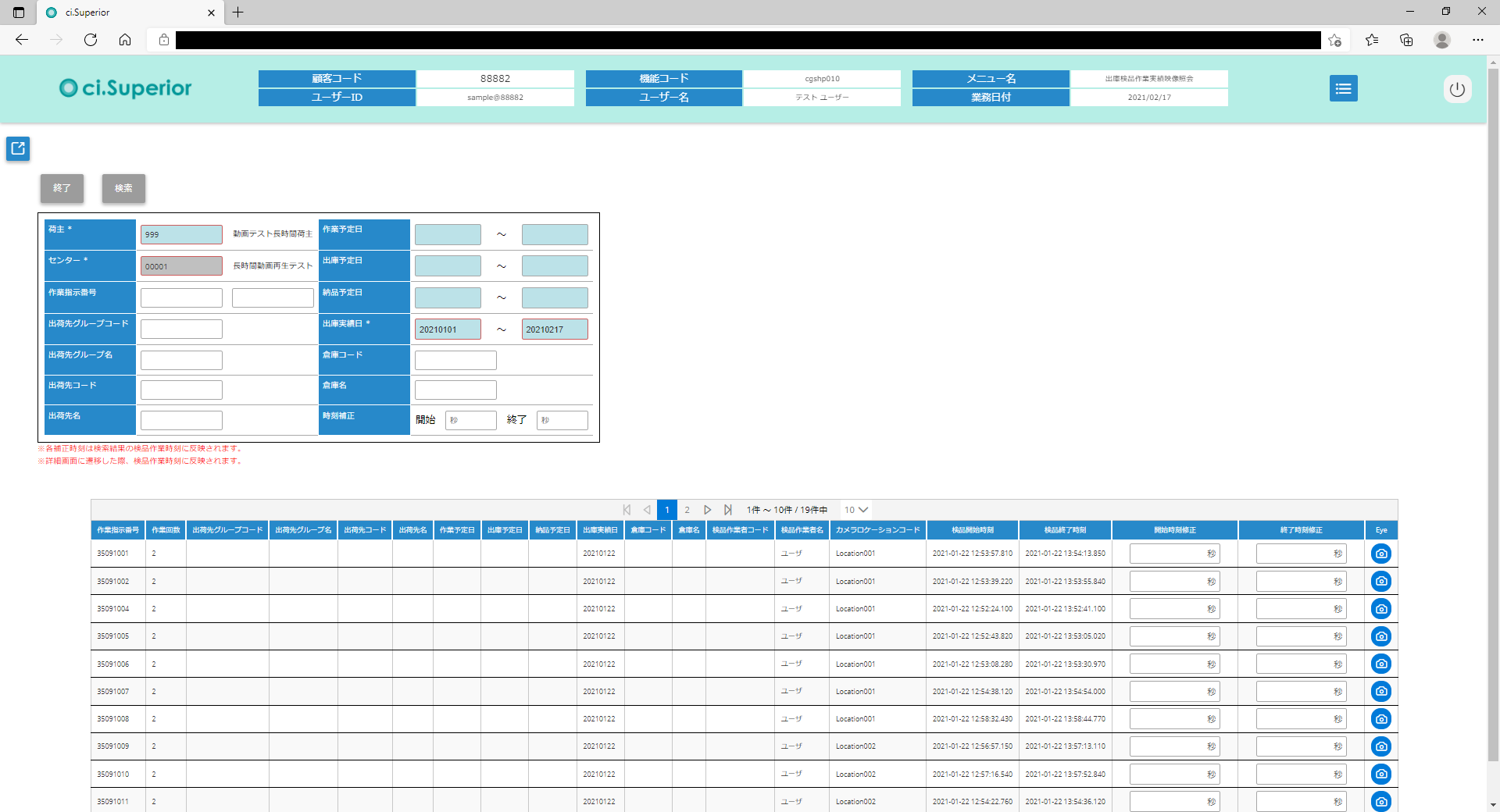Open camera Eye icon for row 35091010
Image resolution: width=1500 pixels, height=812 pixels.
tap(1380, 774)
